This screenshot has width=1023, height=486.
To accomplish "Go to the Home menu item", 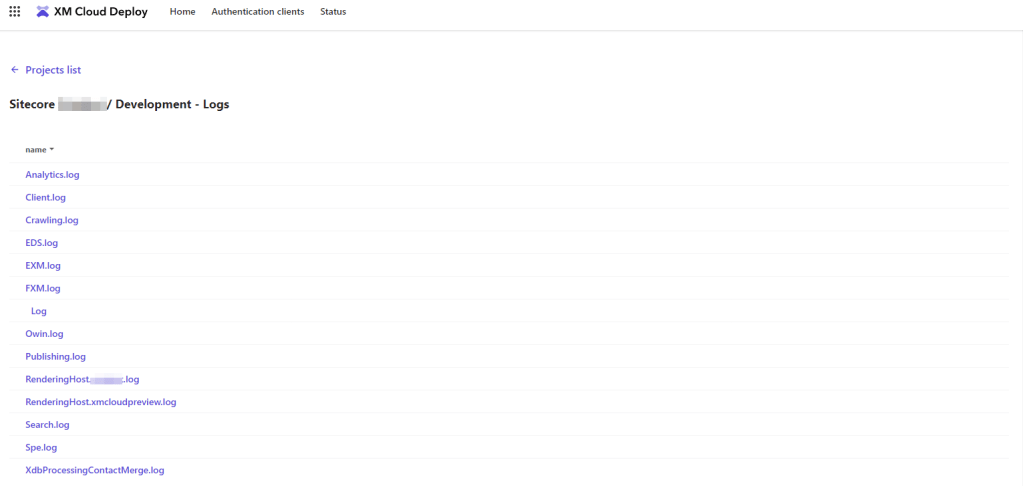I will coord(182,12).
